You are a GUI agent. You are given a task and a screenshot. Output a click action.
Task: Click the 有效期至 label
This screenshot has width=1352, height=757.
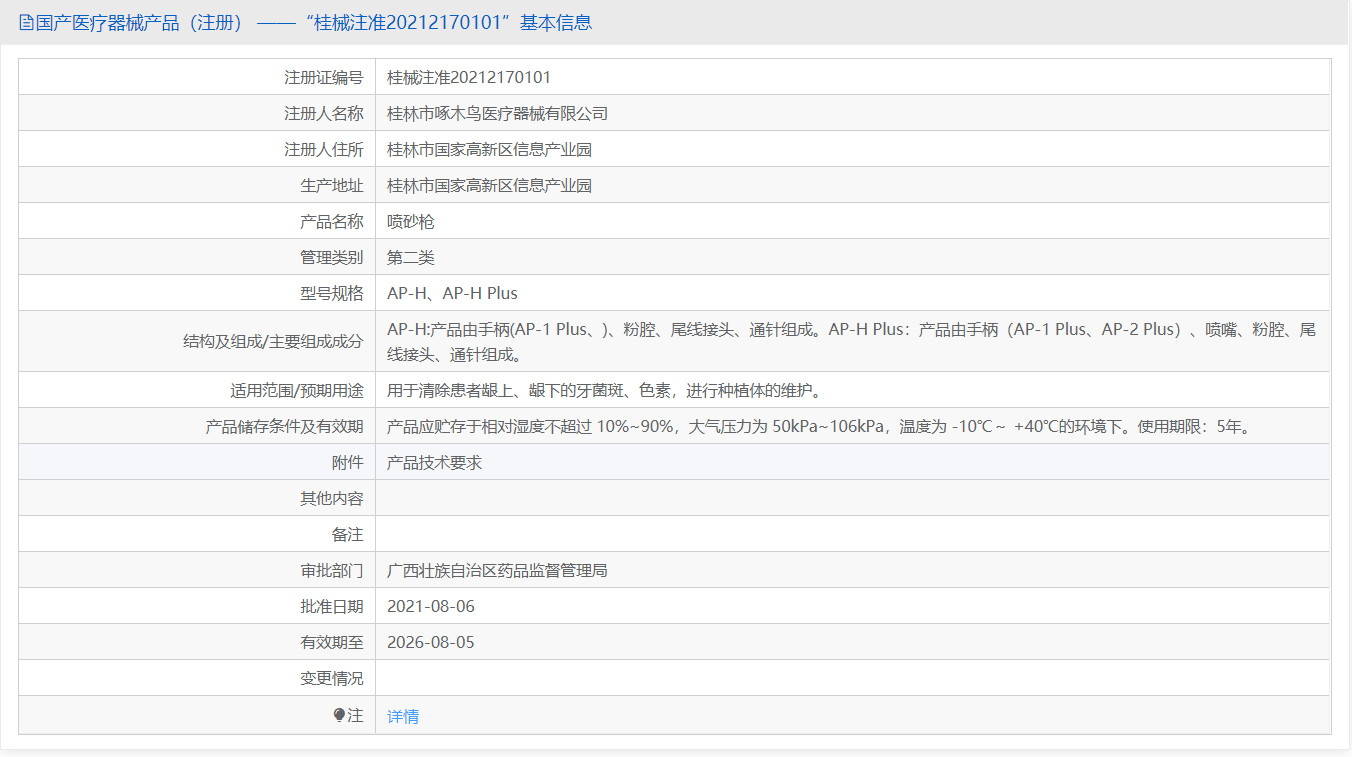331,642
